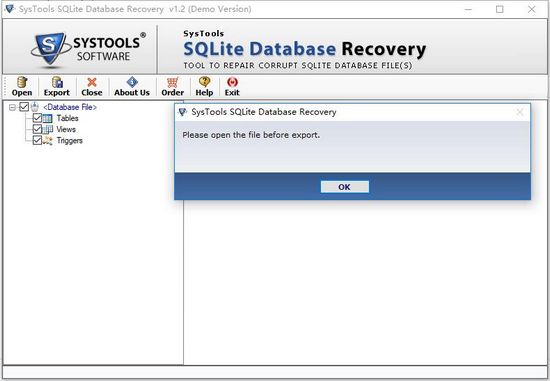This screenshot has height=381, width=550.
Task: Click the Triggers icon in tree
Action: click(x=48, y=141)
